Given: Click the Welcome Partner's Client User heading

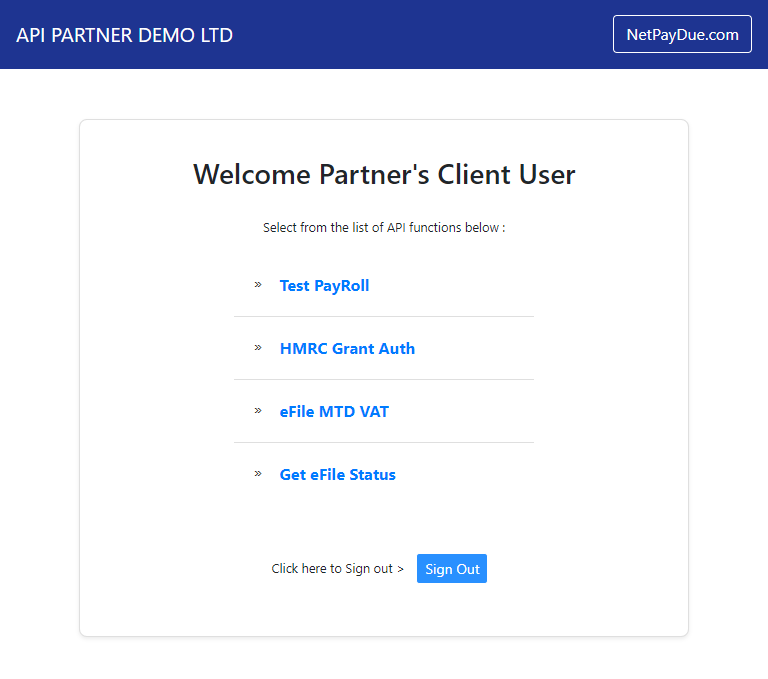Looking at the screenshot, I should (384, 175).
